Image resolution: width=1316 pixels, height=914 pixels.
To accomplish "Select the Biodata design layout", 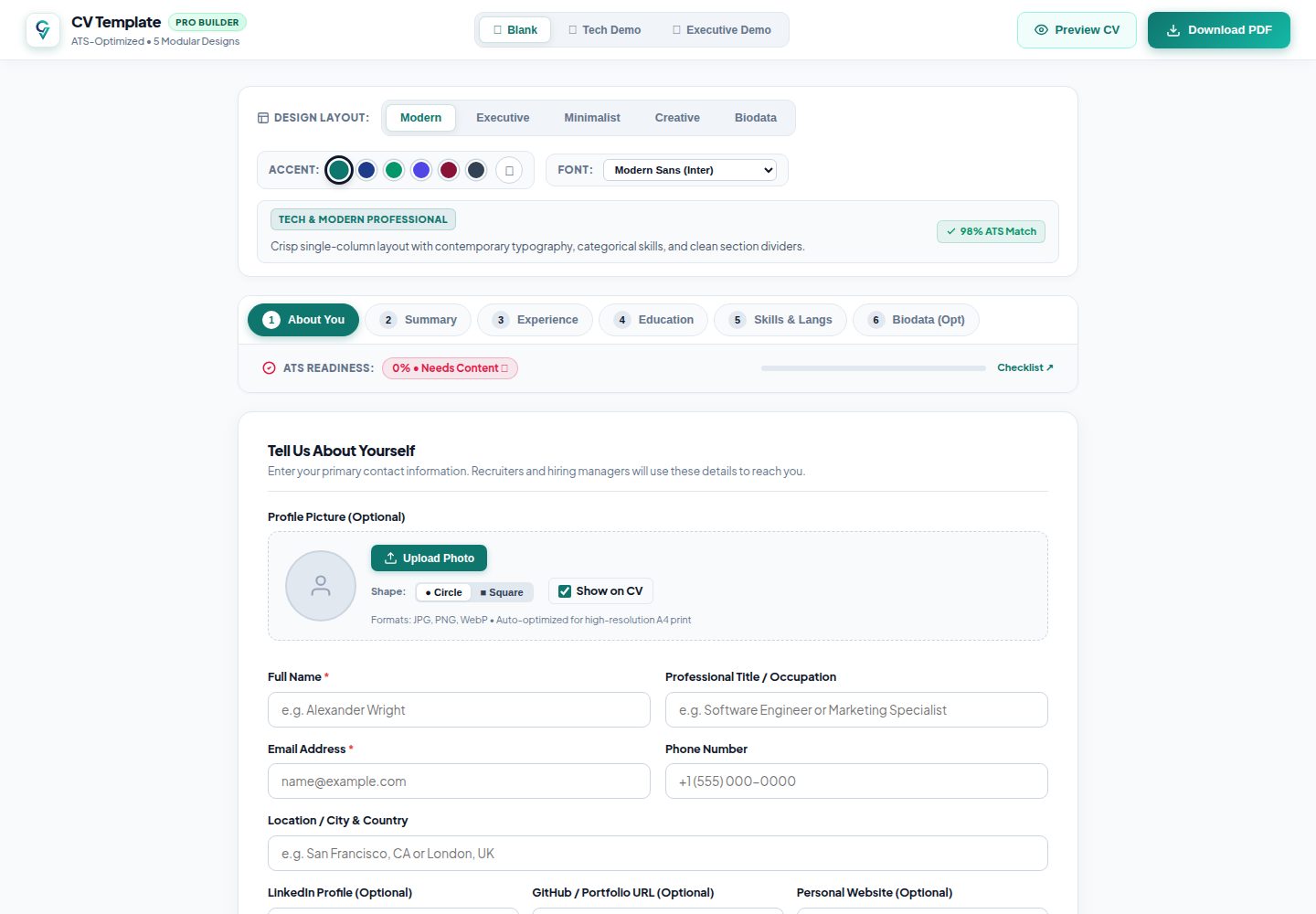I will tap(756, 118).
